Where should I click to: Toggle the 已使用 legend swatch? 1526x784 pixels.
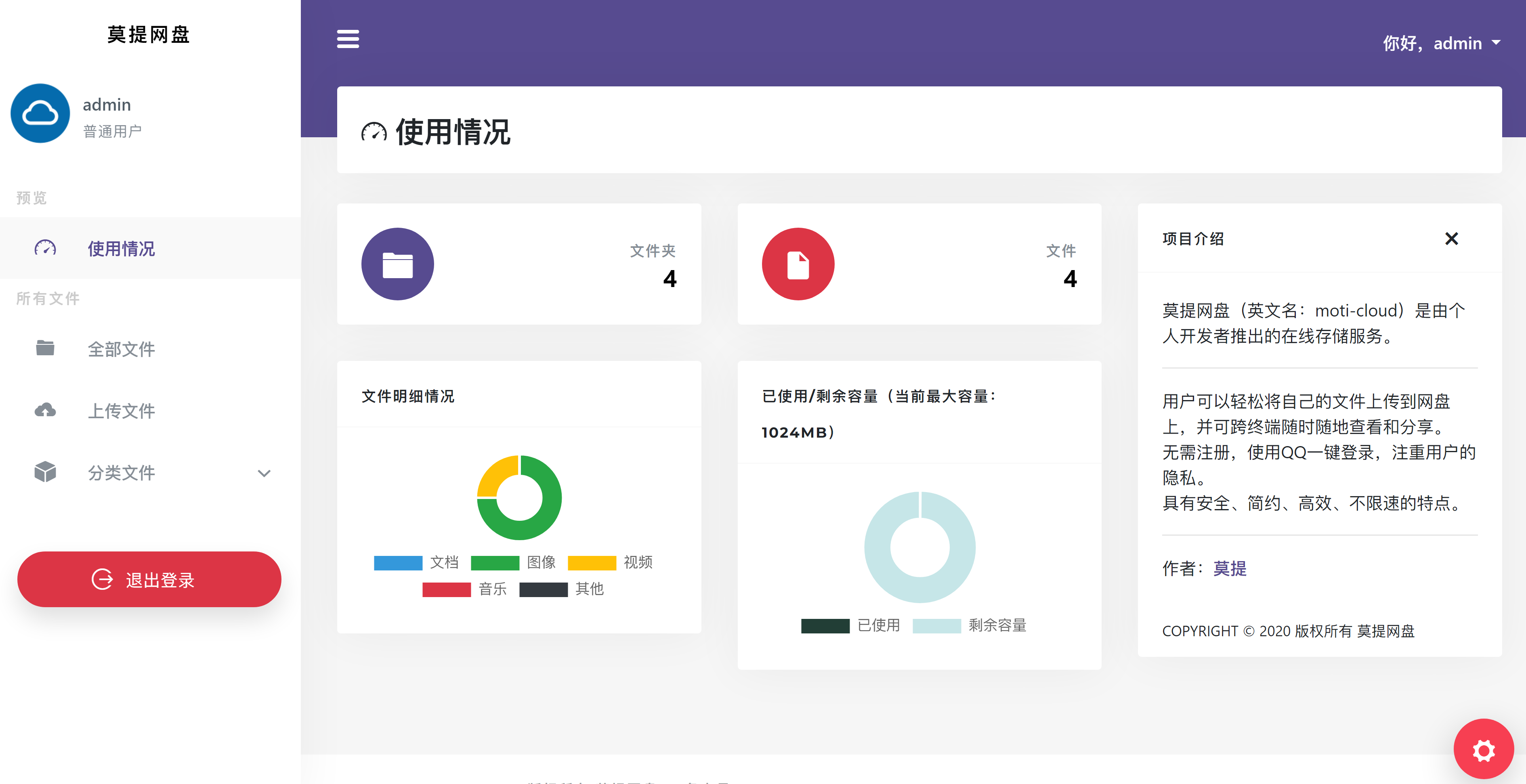click(825, 626)
